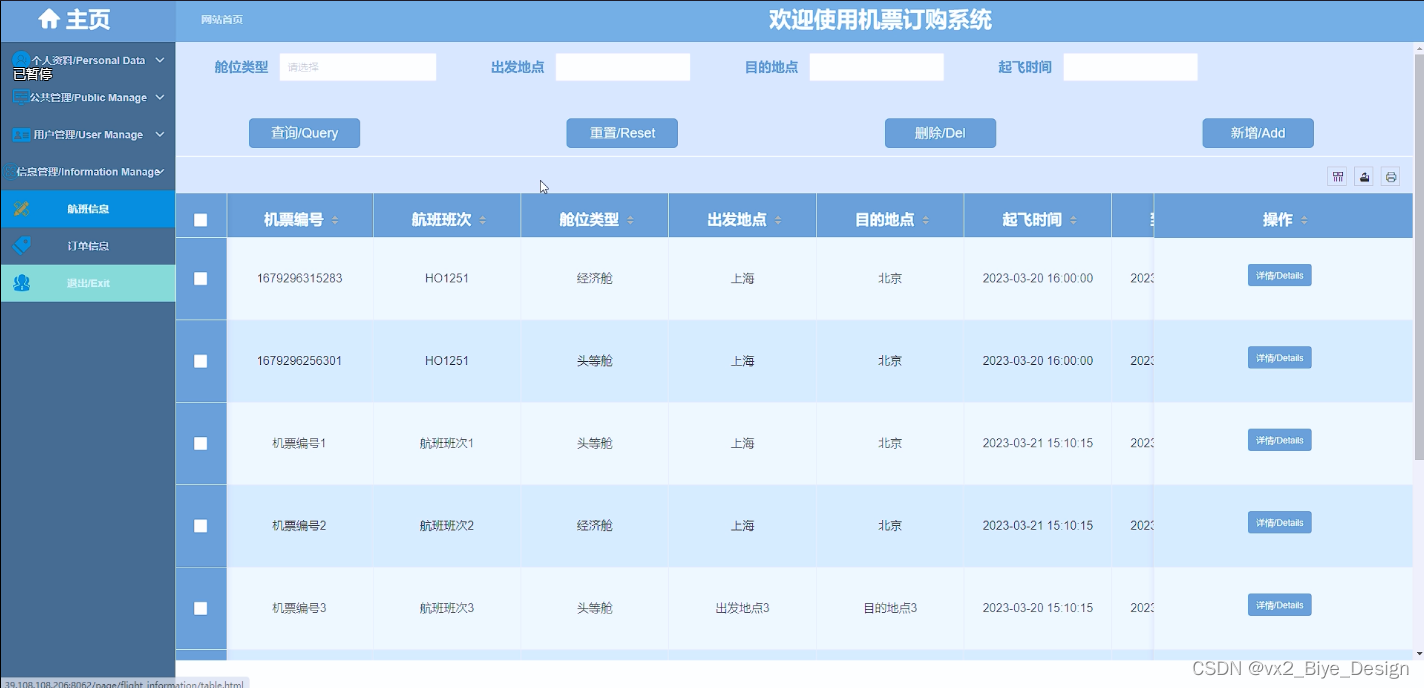Click cell 出发地点3
1424x688 pixels.
click(742, 608)
